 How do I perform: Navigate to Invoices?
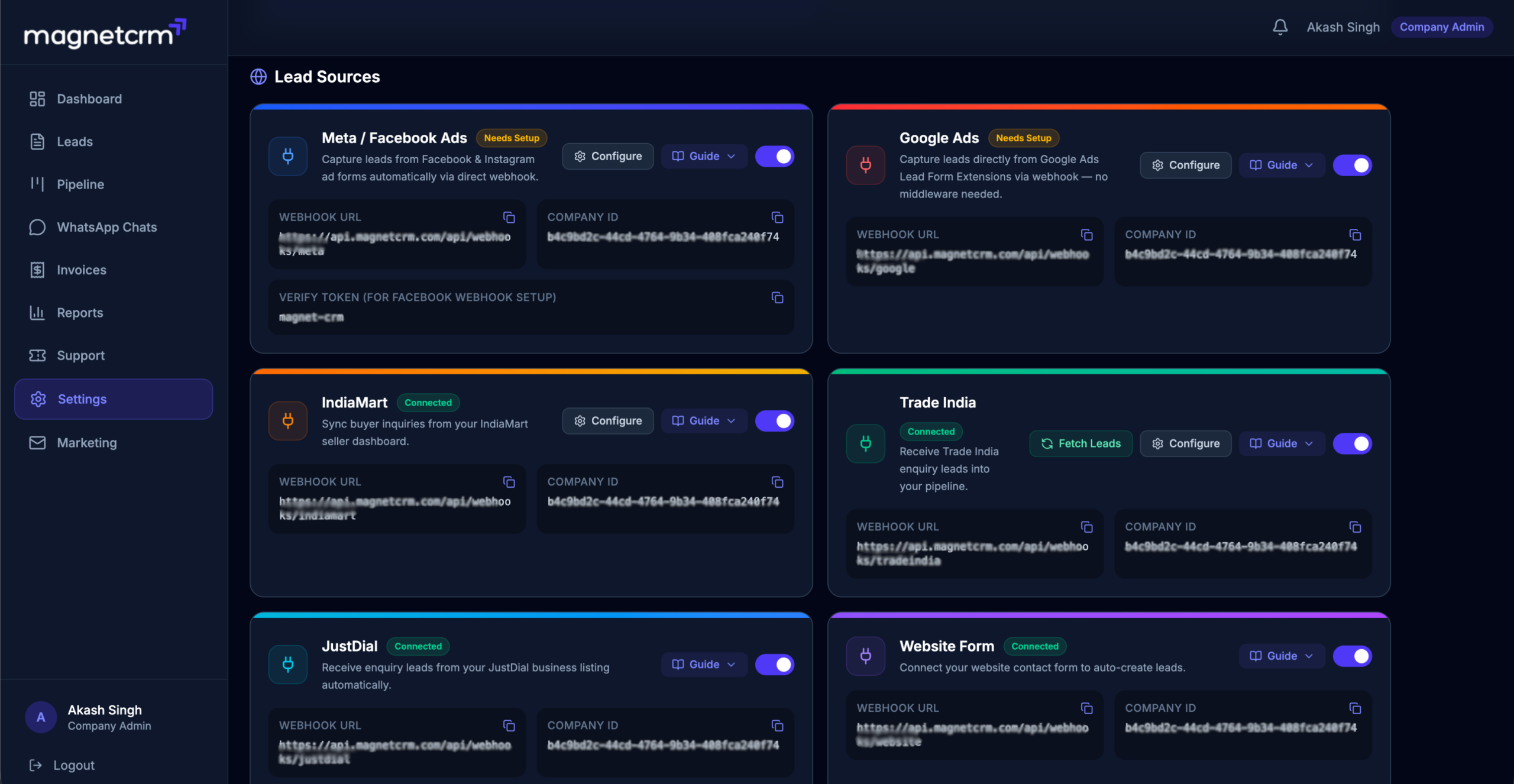(114, 270)
